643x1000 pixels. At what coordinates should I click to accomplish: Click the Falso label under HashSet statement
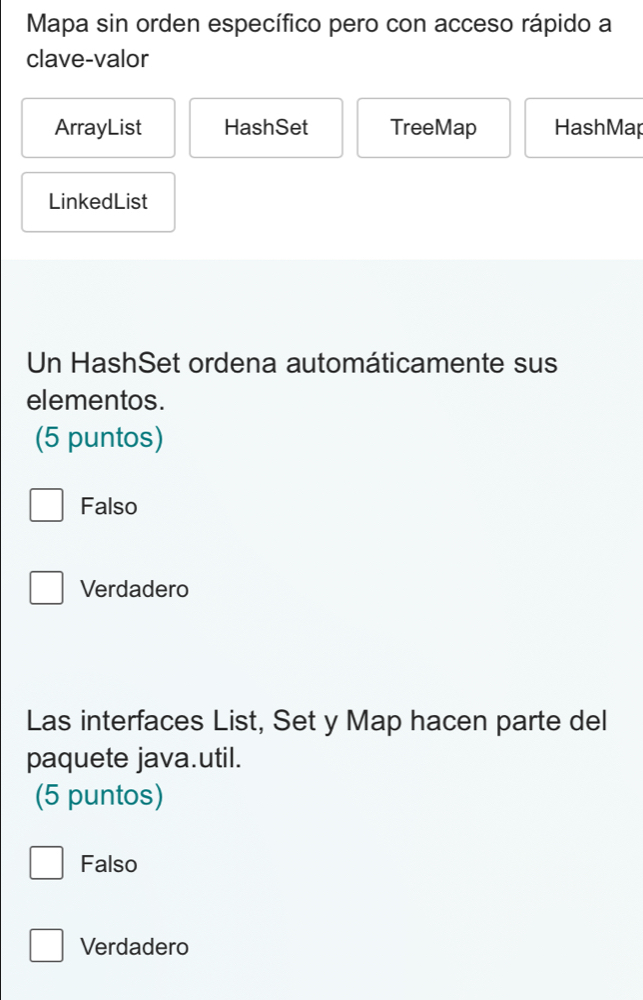point(109,507)
